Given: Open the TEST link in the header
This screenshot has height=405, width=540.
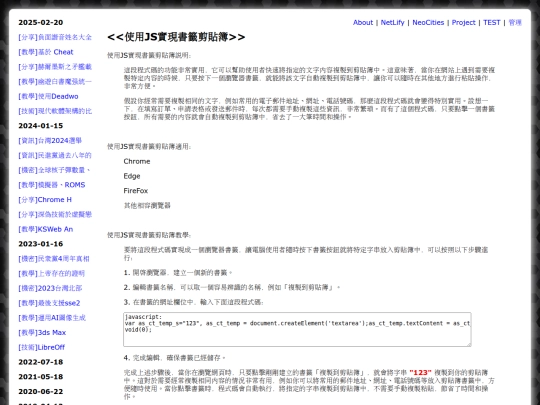Looking at the screenshot, I should coord(491,22).
